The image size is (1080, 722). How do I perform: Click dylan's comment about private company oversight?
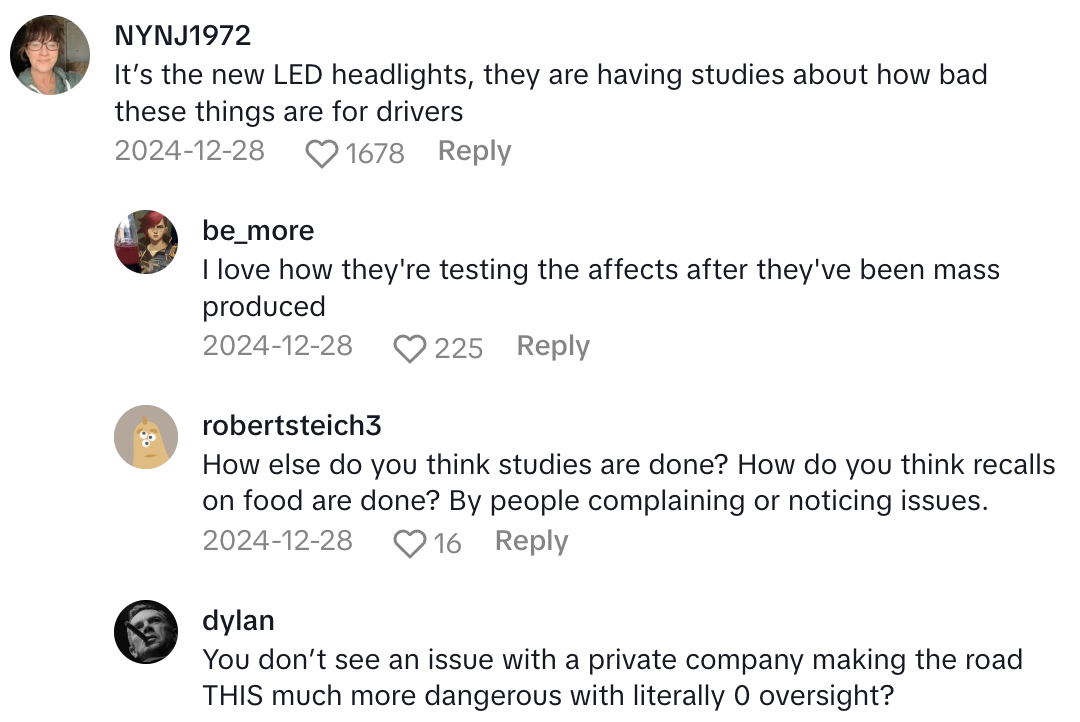pos(612,678)
